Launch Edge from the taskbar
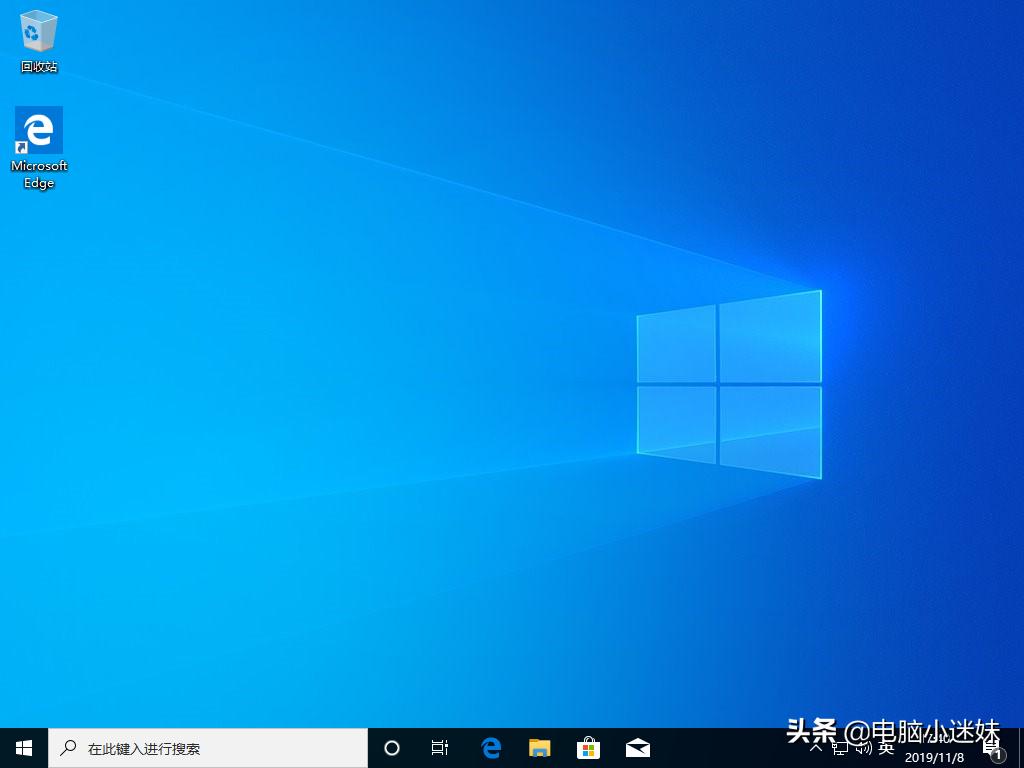 pyautogui.click(x=490, y=747)
